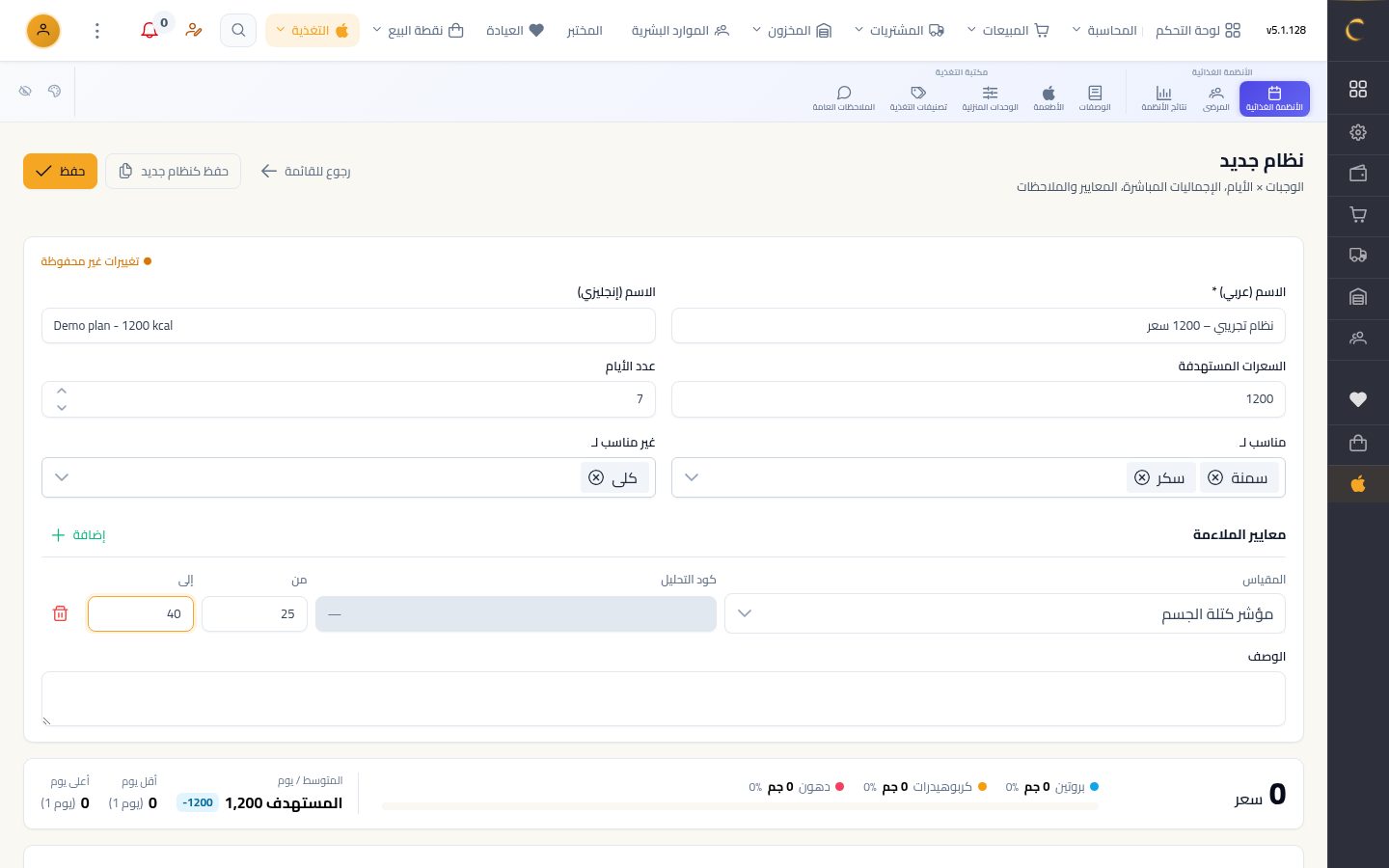Open الملاحظات العامة general notes
The image size is (1389, 868).
click(844, 98)
